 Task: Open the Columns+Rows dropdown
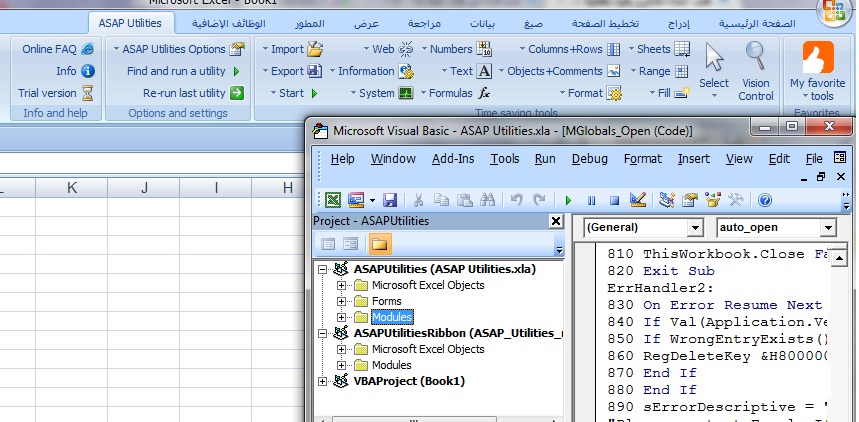click(570, 49)
